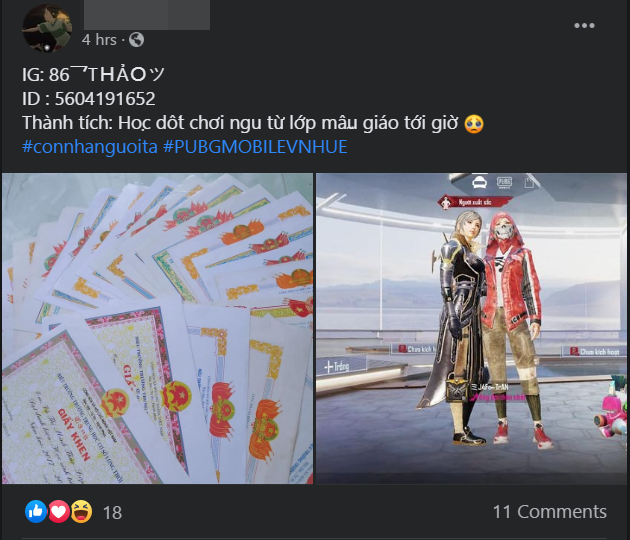Screen dimensions: 630x540
Task: Click the Haha laughing reaction icon
Action: tap(82, 511)
